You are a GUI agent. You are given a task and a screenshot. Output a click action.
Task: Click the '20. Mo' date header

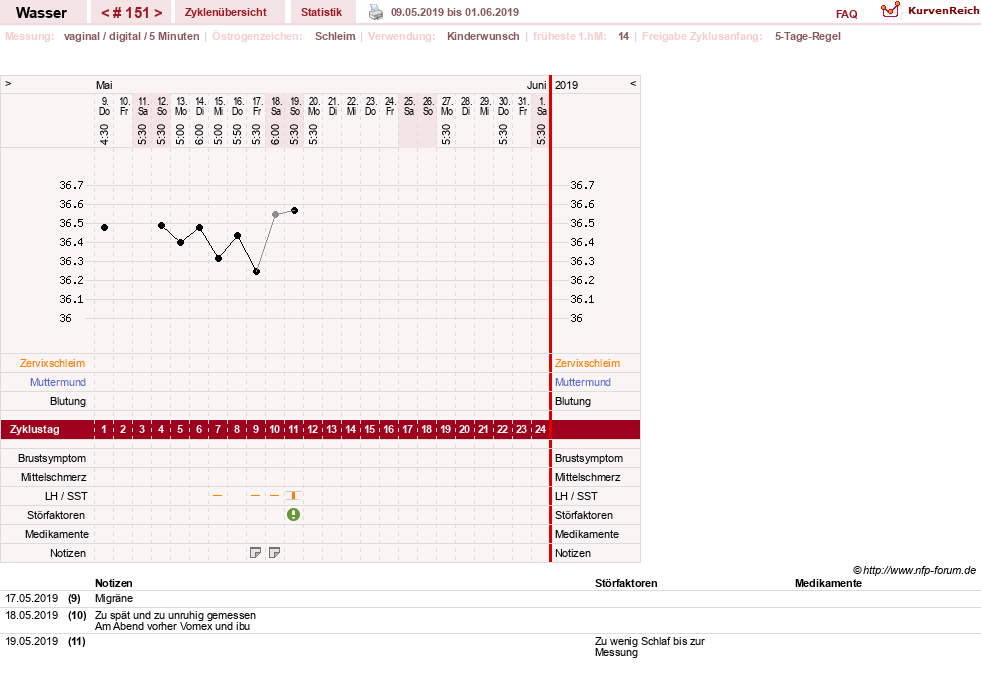[313, 106]
